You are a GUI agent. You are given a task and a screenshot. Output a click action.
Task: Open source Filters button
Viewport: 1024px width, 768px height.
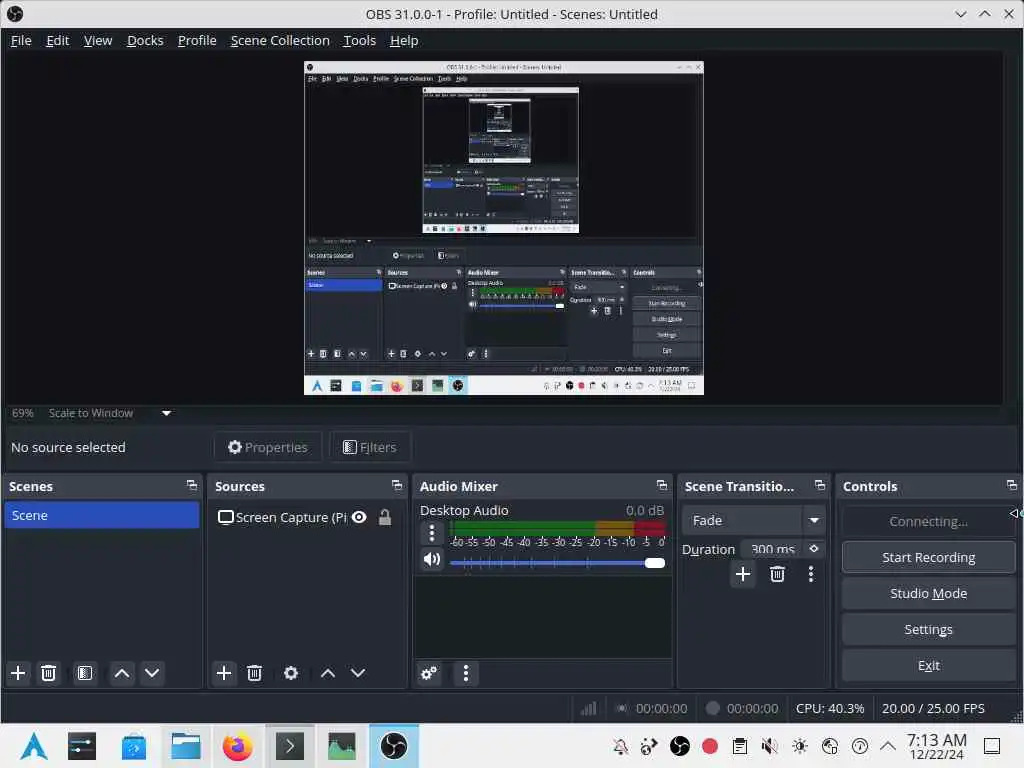pyautogui.click(x=370, y=447)
